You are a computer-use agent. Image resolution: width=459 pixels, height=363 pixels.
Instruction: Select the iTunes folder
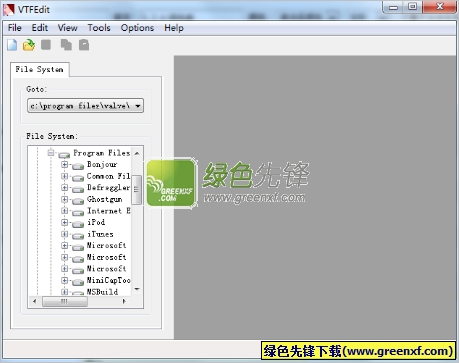coord(100,234)
